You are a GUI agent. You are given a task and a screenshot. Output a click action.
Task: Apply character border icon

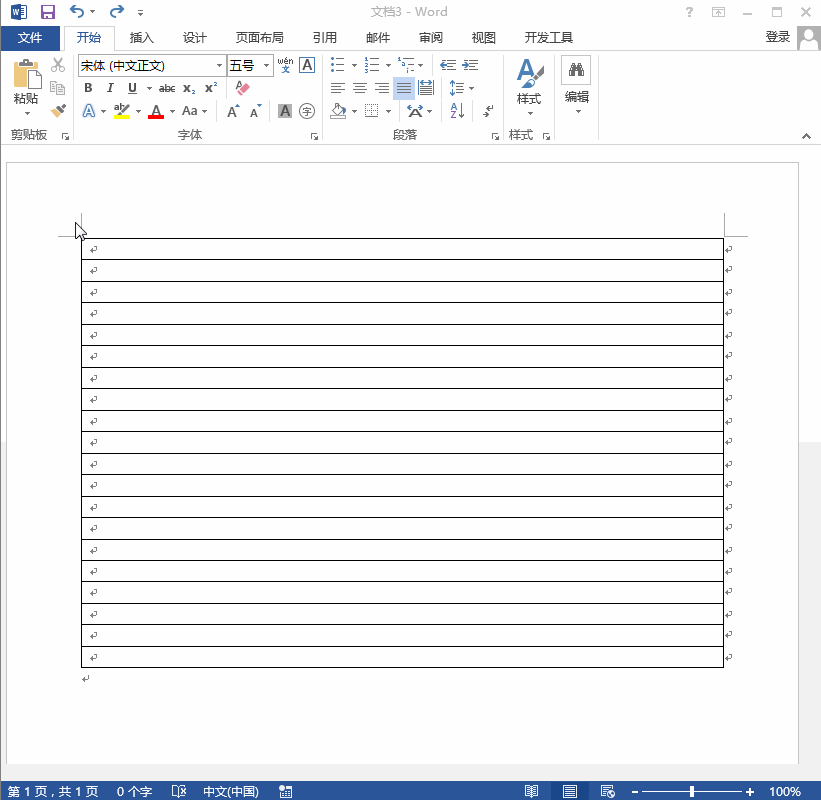(x=307, y=65)
